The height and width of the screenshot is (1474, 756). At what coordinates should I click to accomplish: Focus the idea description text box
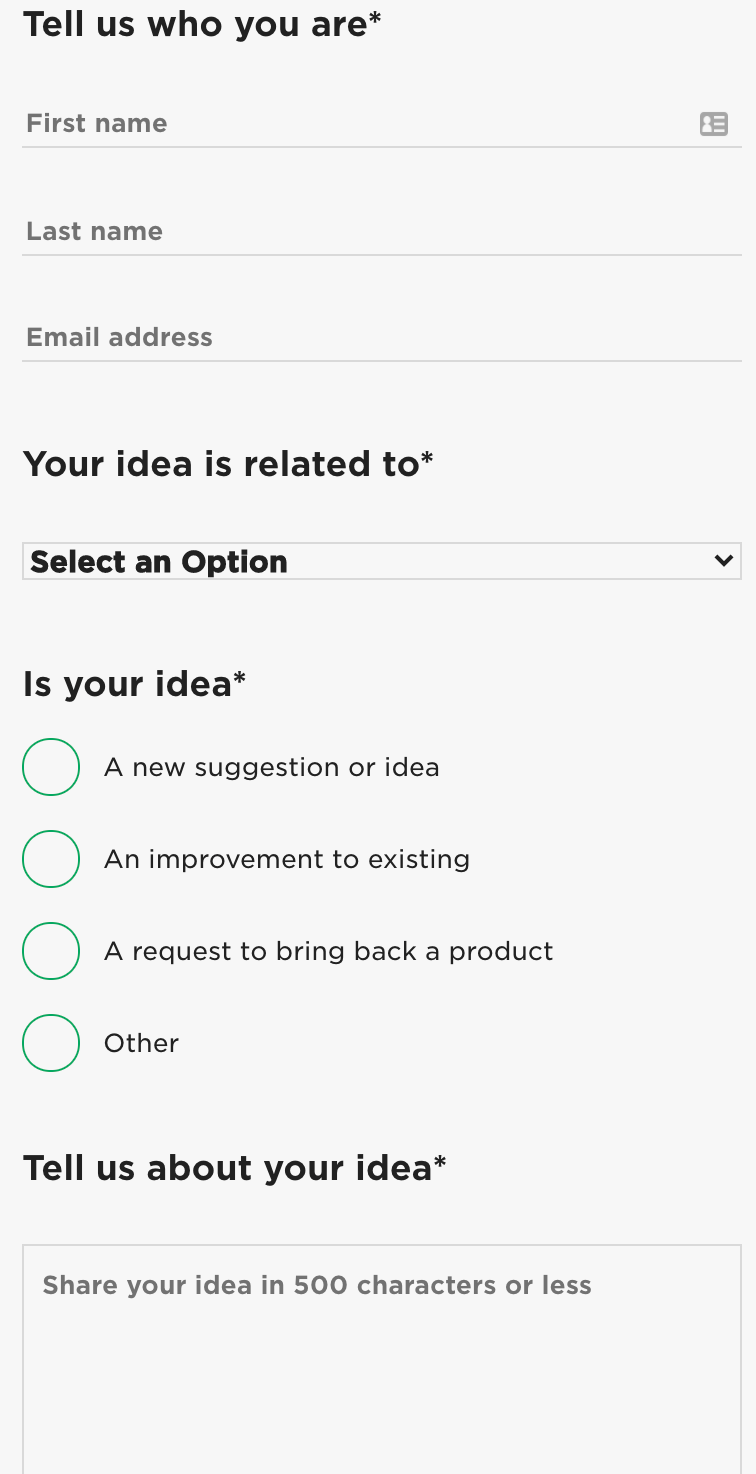click(382, 1360)
